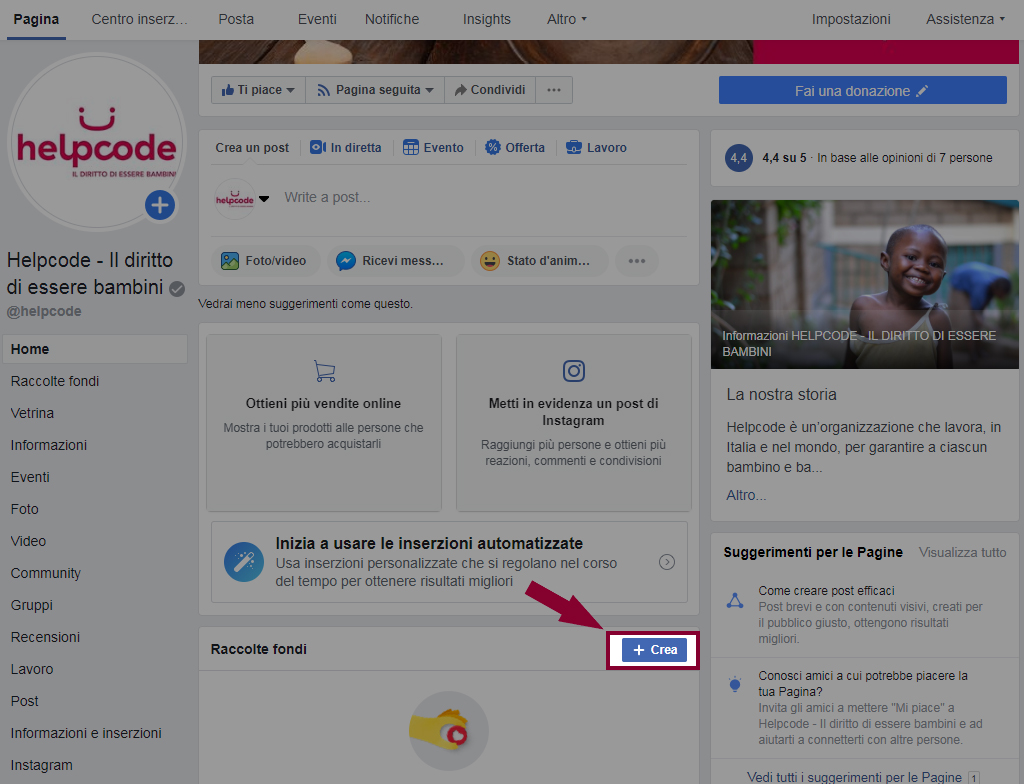Click the emoji icon for Stato d'anim...

[x=489, y=261]
